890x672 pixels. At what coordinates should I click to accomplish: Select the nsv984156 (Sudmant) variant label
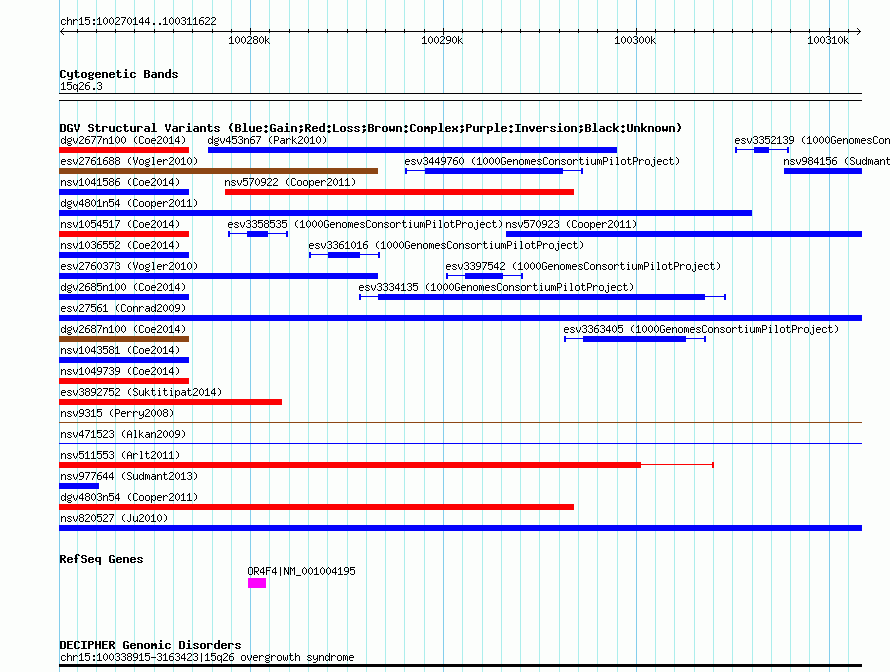(x=836, y=161)
